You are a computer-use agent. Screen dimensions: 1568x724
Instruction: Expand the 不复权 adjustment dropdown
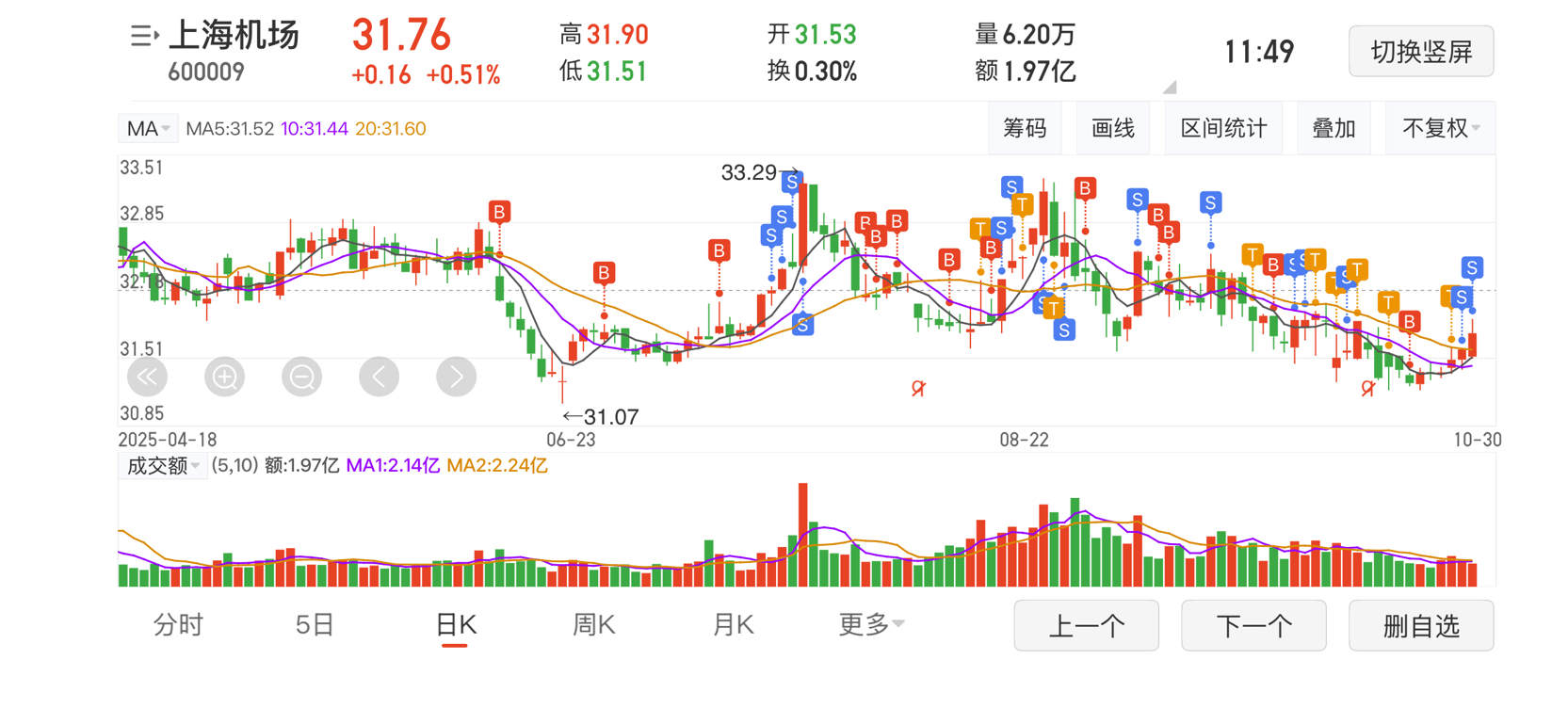[x=1441, y=128]
